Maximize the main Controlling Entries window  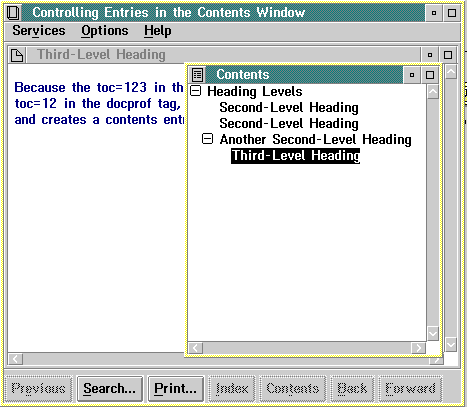452,13
